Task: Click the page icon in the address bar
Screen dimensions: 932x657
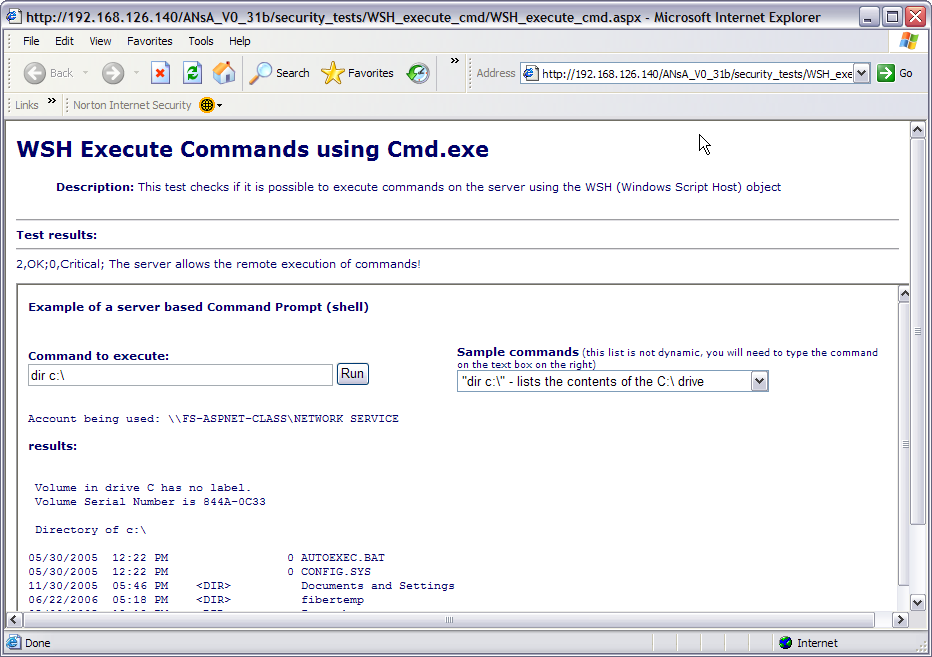Action: click(x=530, y=74)
